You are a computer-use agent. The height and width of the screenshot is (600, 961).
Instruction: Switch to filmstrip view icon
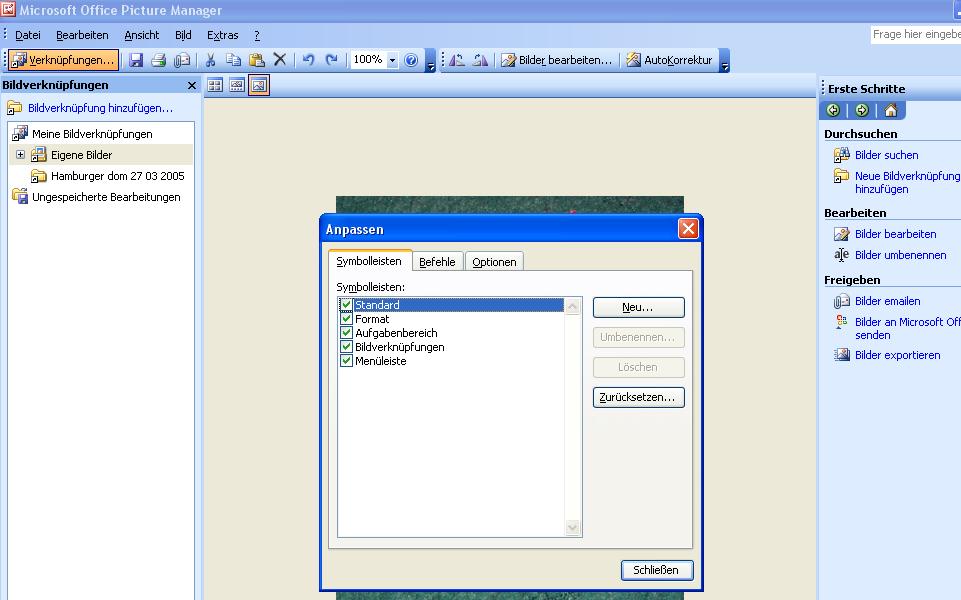click(237, 86)
